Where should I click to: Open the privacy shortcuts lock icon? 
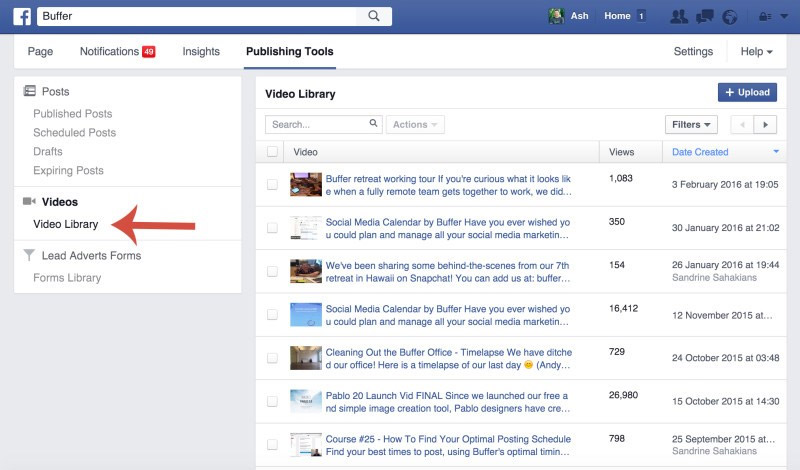pos(766,16)
